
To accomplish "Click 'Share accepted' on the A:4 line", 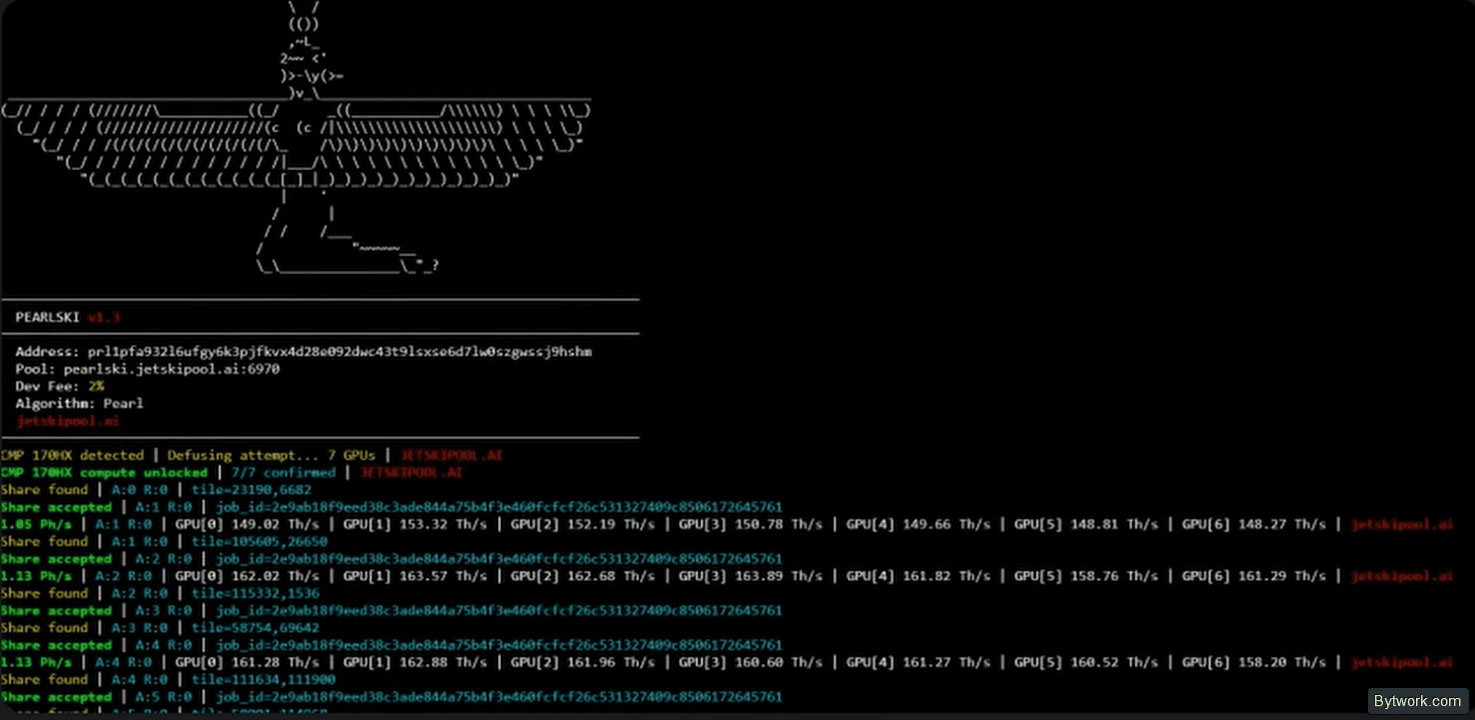I will point(56,645).
